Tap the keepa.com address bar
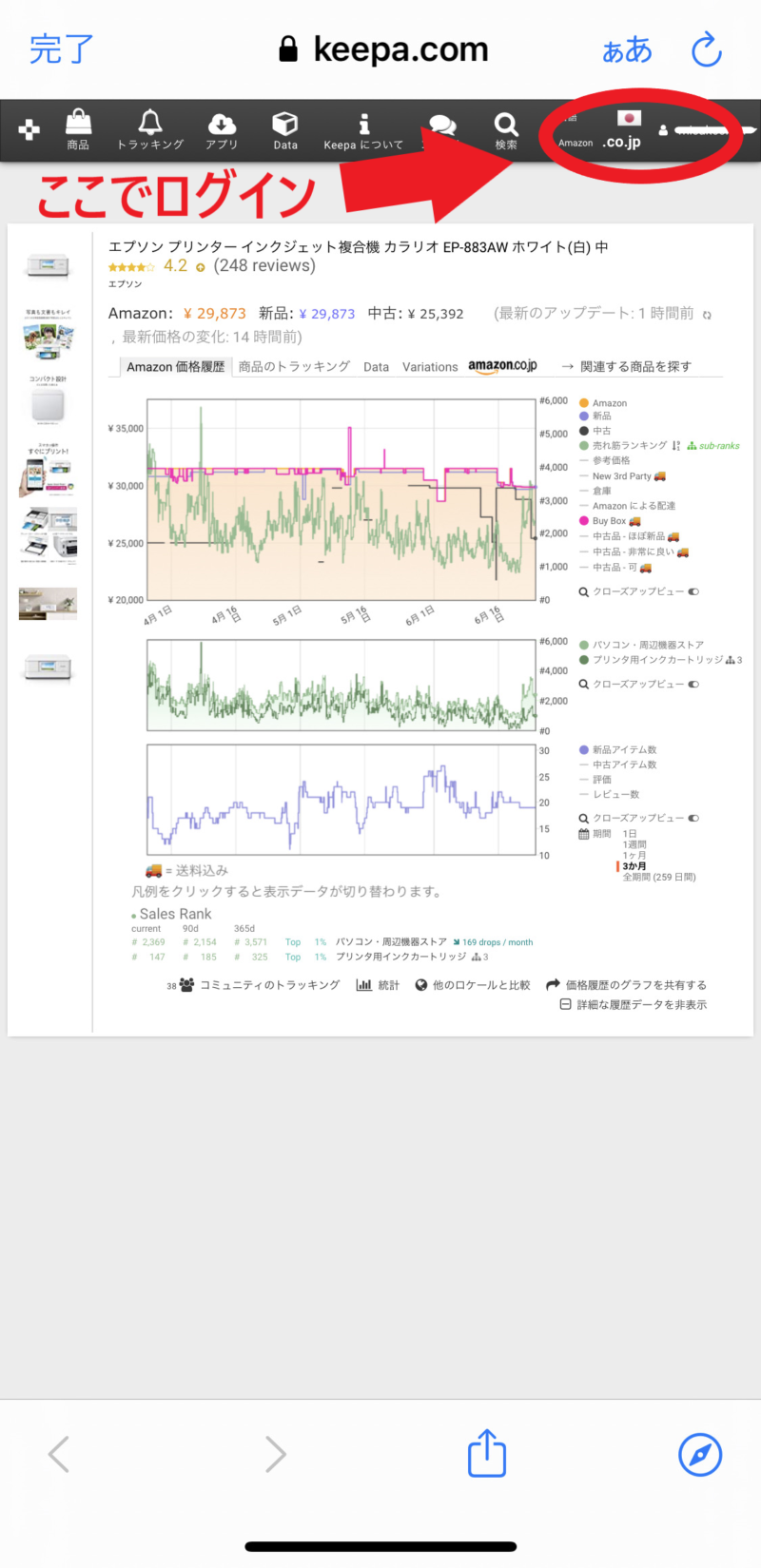This screenshot has width=761, height=1568. coord(382,49)
